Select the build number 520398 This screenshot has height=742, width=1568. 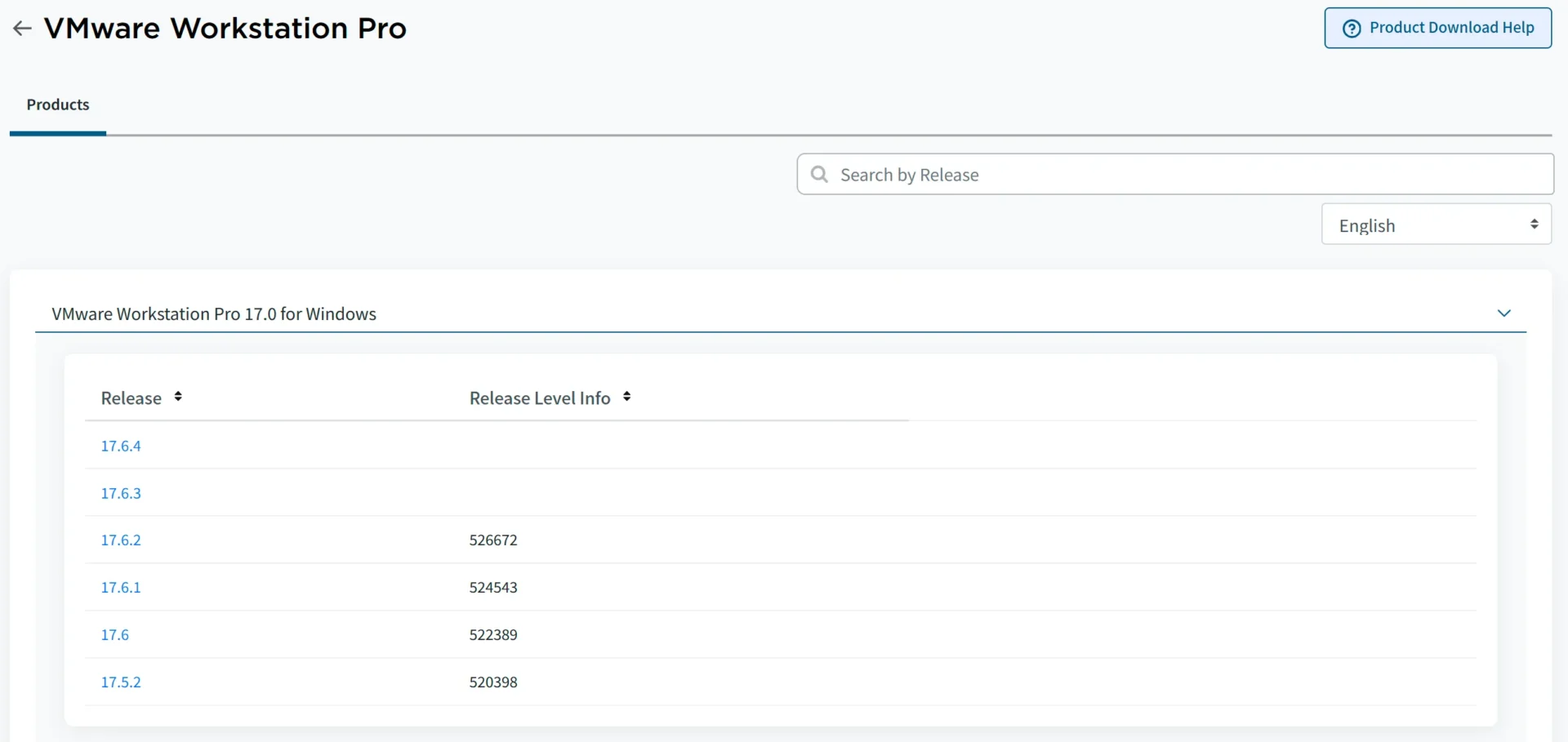[x=493, y=682]
